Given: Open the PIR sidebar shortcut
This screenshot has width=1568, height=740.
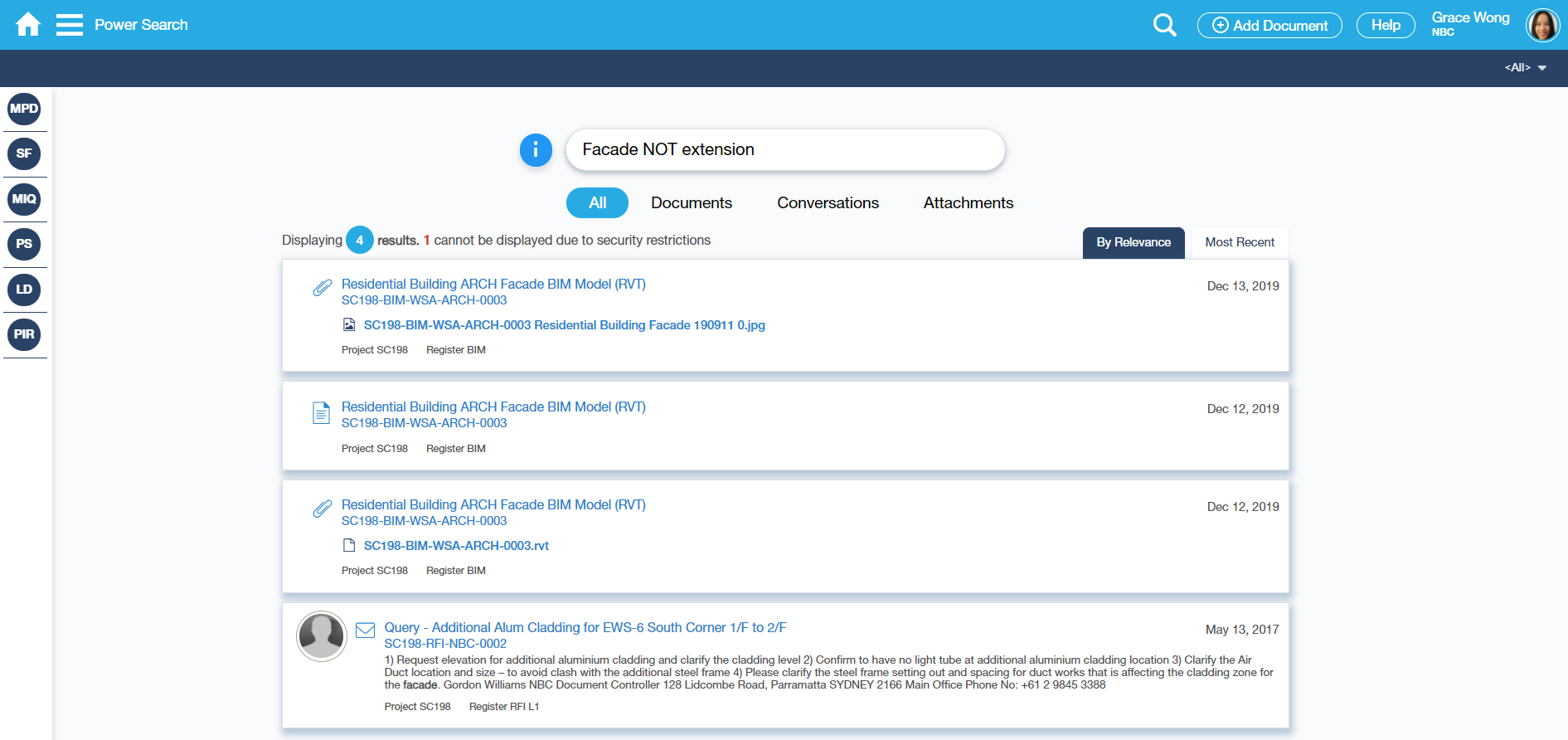Looking at the screenshot, I should [x=24, y=334].
